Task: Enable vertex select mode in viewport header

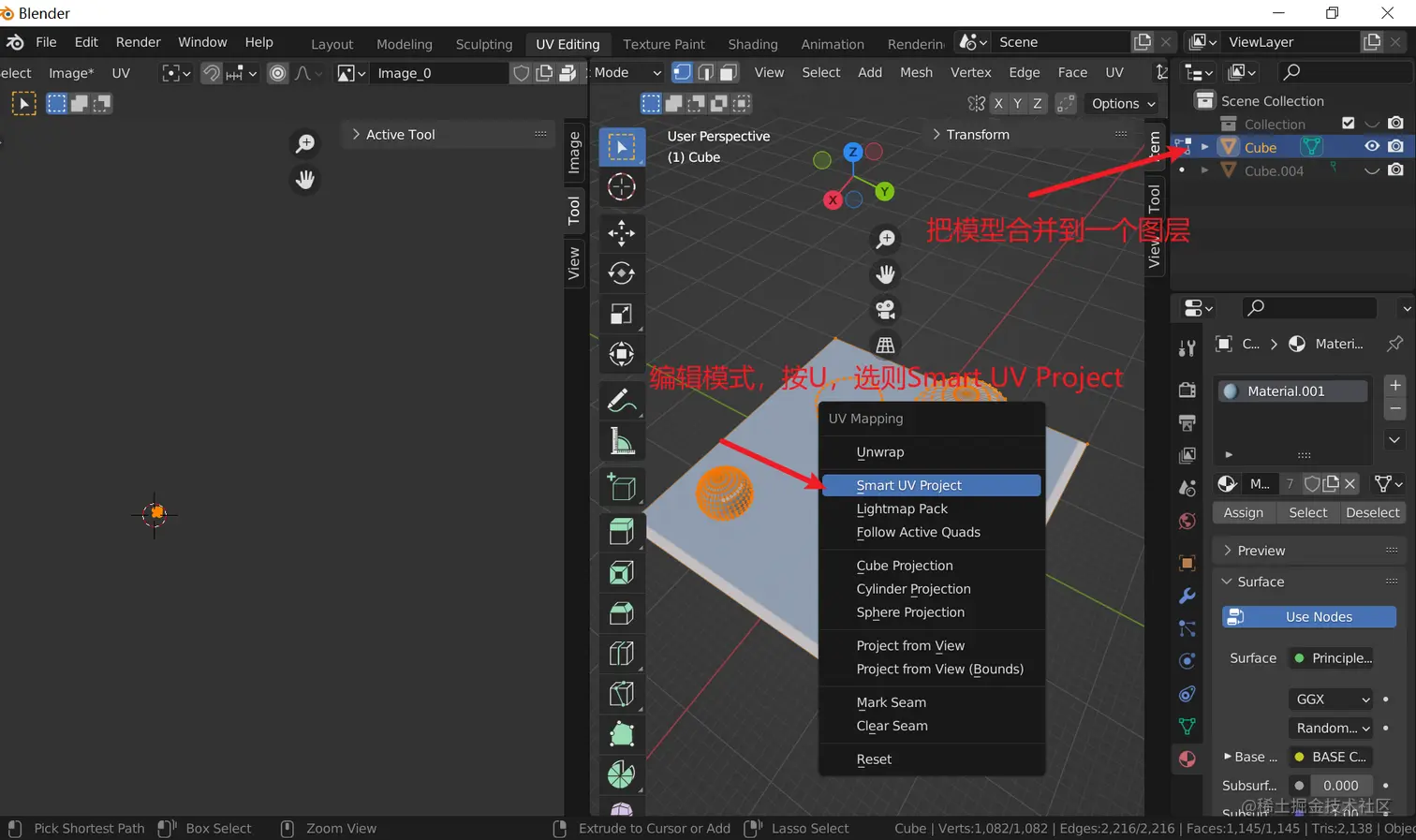Action: click(x=683, y=72)
